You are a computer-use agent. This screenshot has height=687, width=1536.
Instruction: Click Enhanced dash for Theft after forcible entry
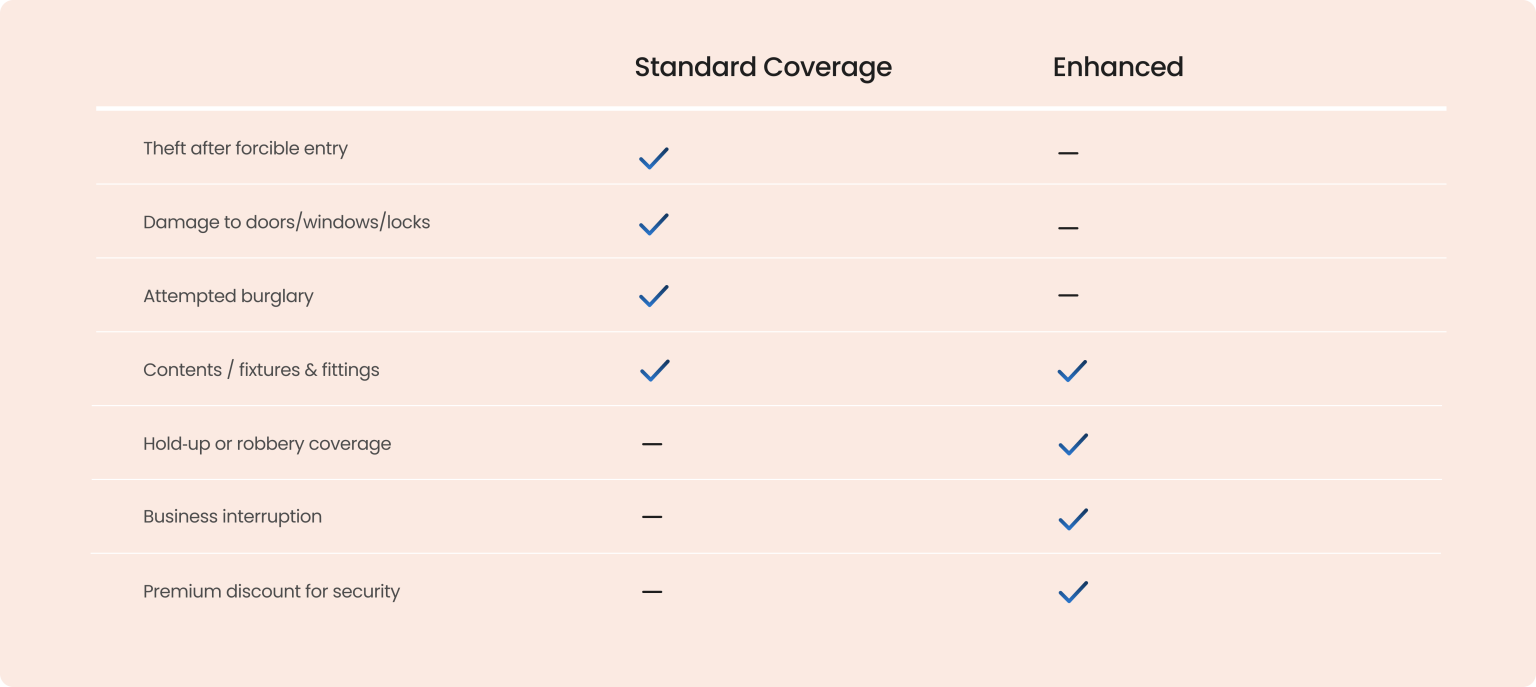coord(1068,154)
